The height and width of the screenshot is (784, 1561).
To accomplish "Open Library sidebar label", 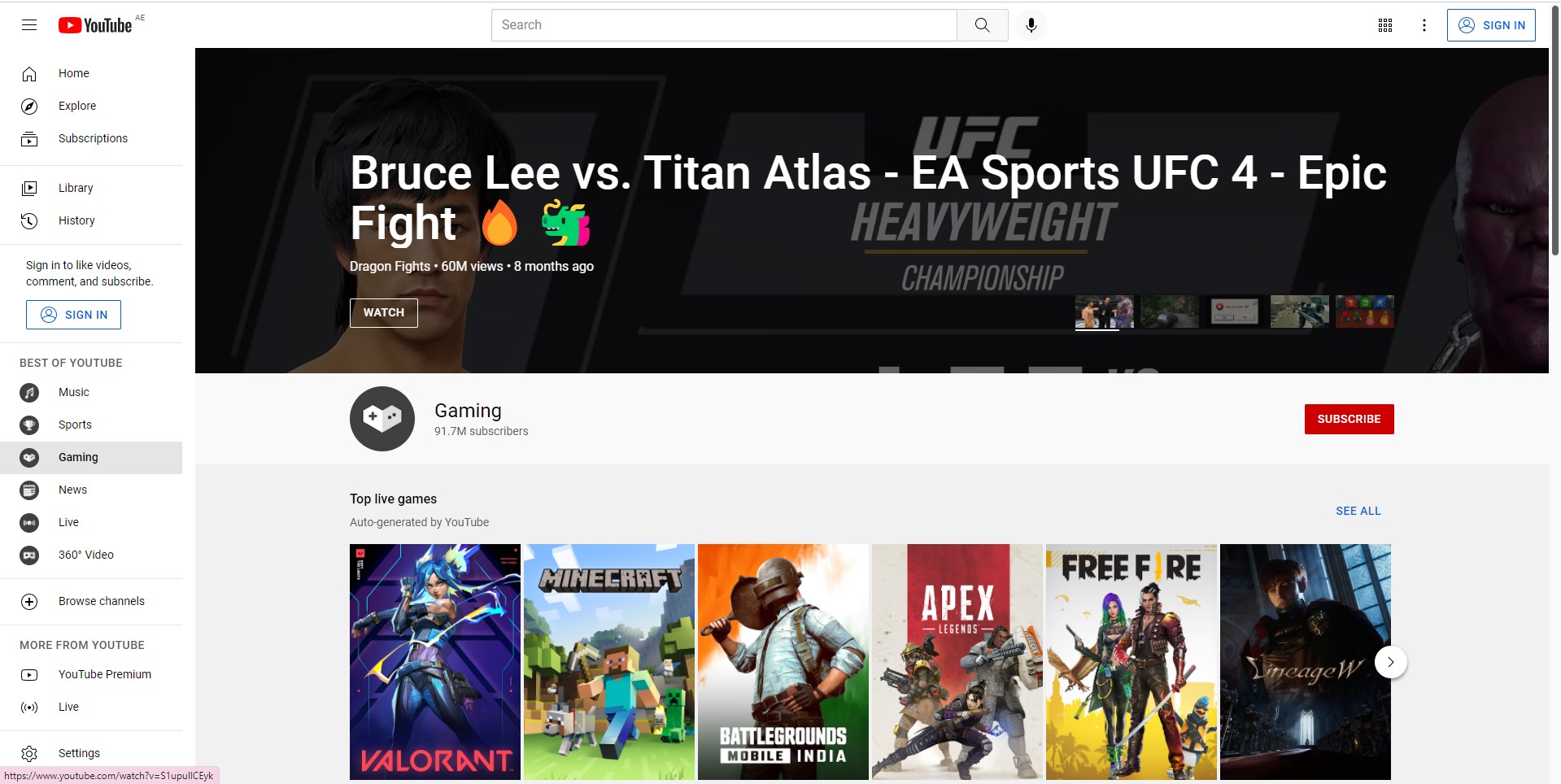I will 76,188.
